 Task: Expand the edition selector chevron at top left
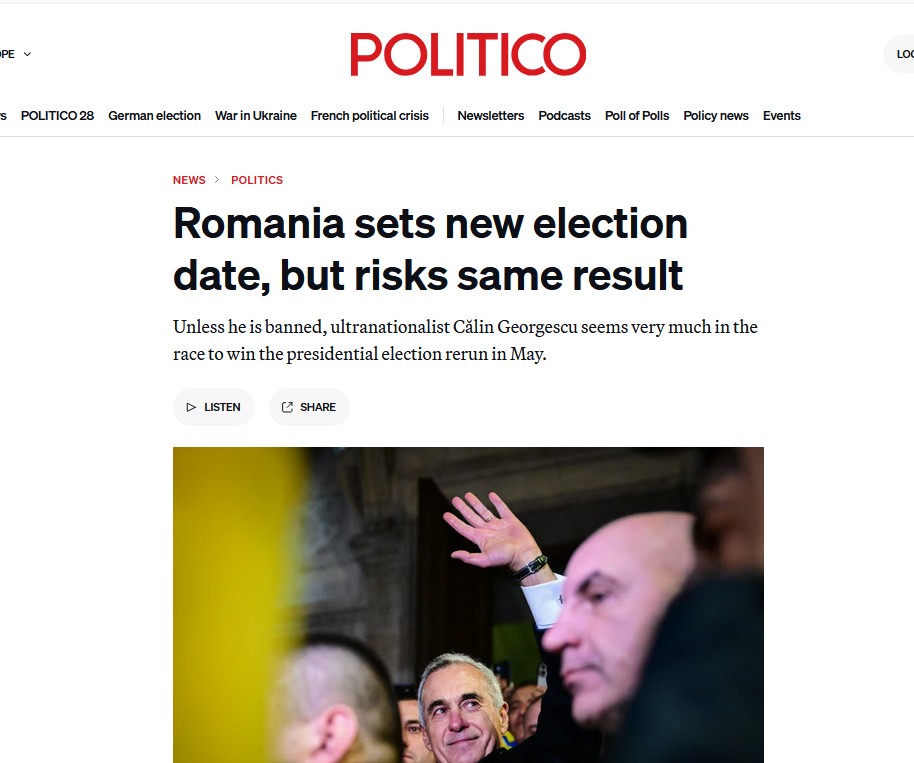[x=27, y=54]
